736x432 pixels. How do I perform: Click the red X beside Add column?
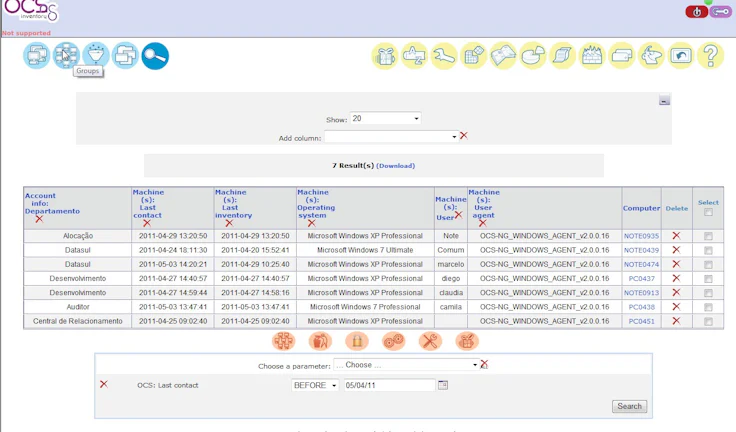coord(464,135)
